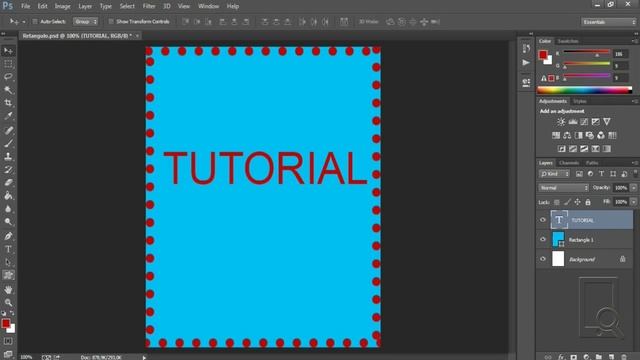The image size is (640, 360).
Task: Open the Layer menu
Action: 85,6
